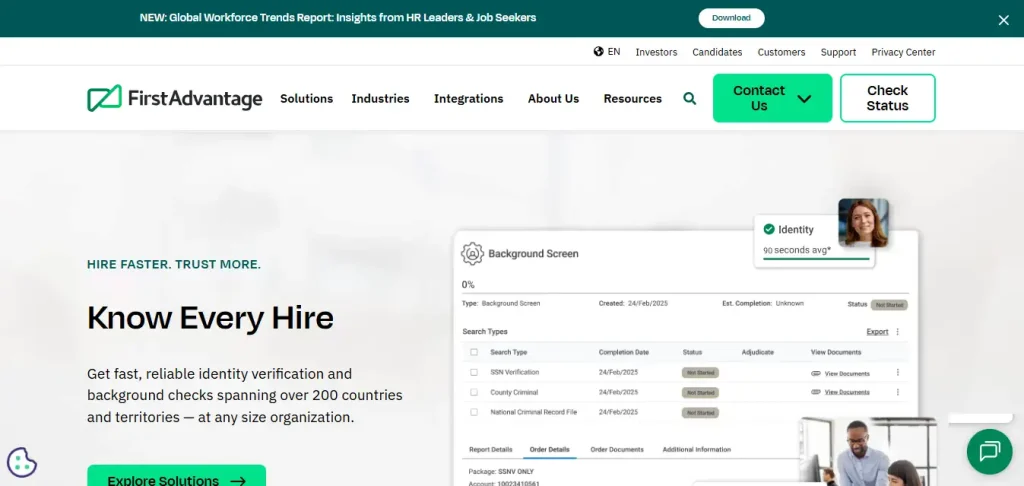
Task: Click the arrow on Explore Solutions
Action: [x=238, y=481]
